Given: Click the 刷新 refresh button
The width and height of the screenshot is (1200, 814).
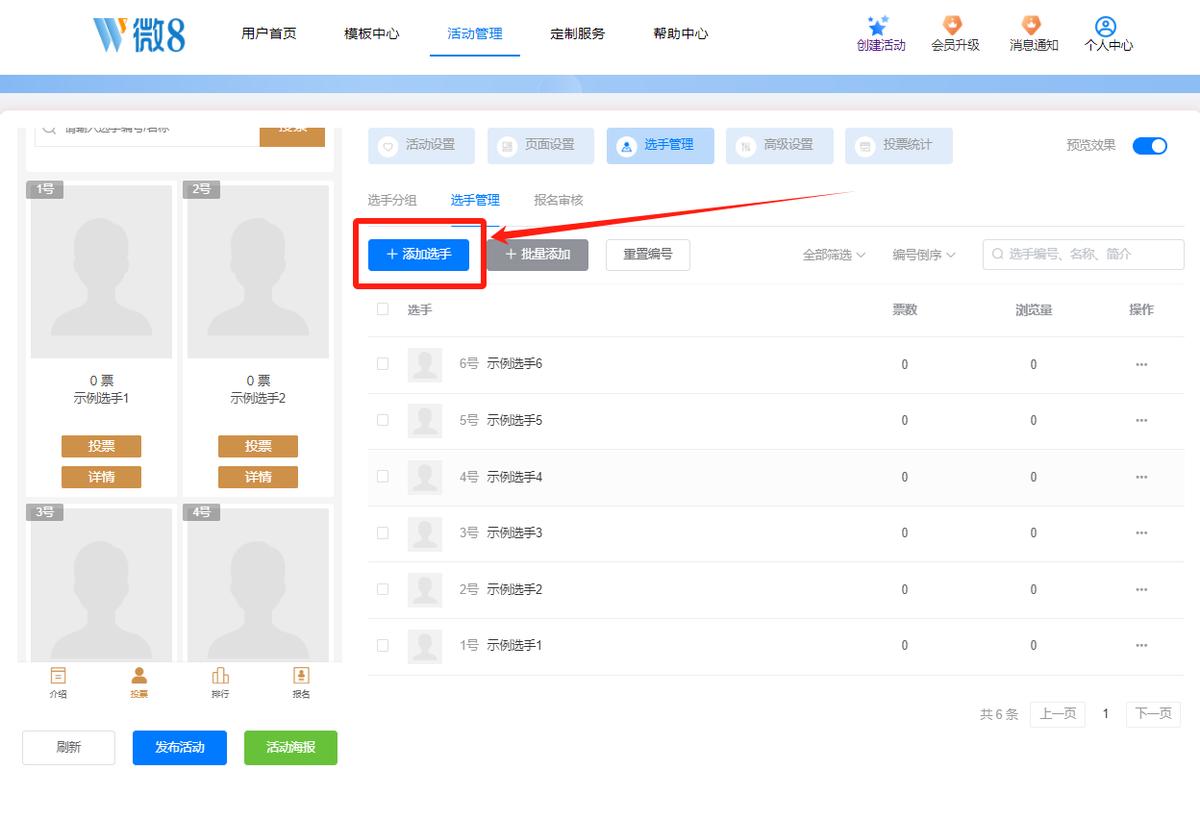Looking at the screenshot, I should click(69, 747).
